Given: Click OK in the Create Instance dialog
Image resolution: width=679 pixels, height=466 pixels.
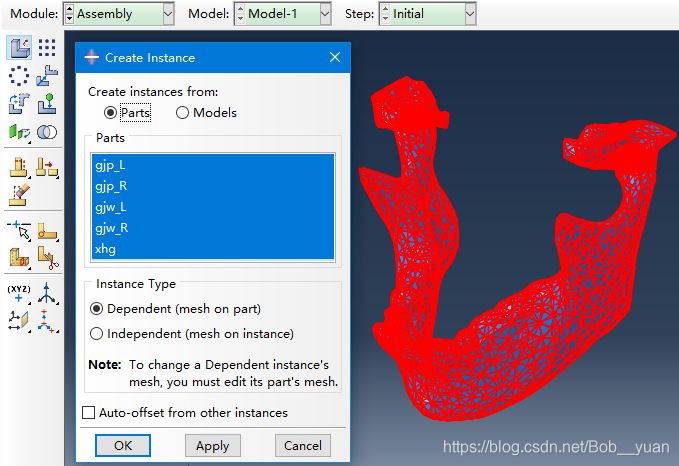Looking at the screenshot, I should click(x=122, y=446).
